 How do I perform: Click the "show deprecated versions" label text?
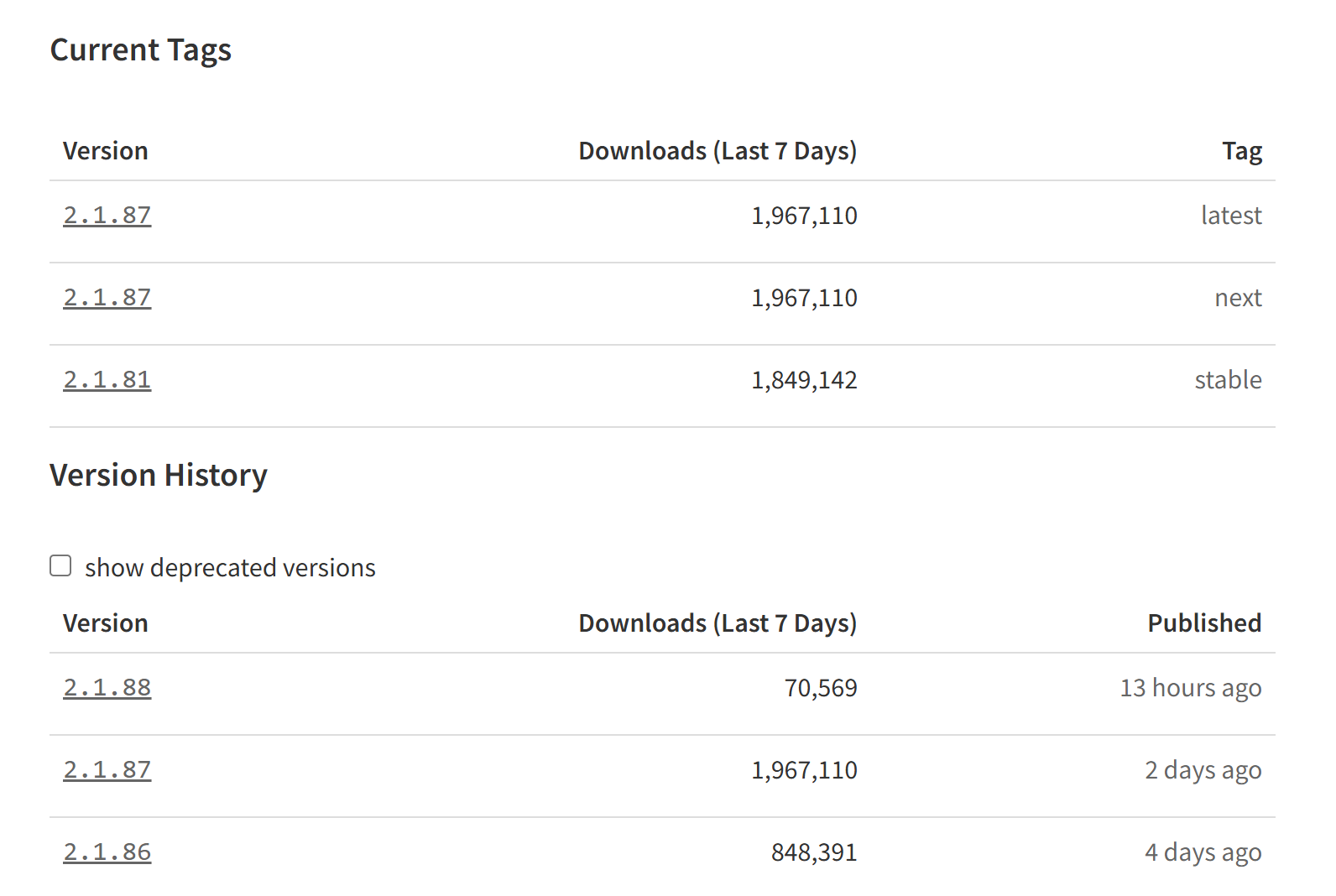coord(230,568)
